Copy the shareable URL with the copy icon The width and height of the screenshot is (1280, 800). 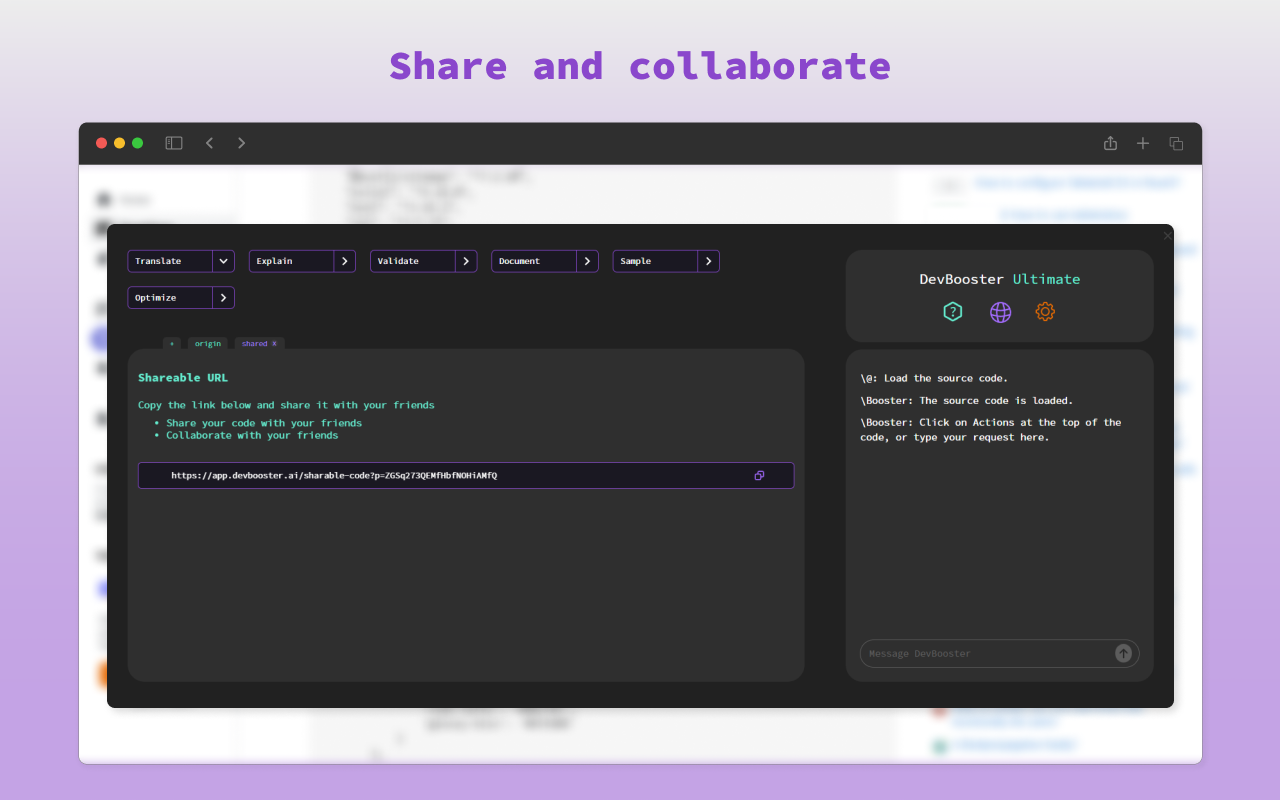click(x=759, y=475)
